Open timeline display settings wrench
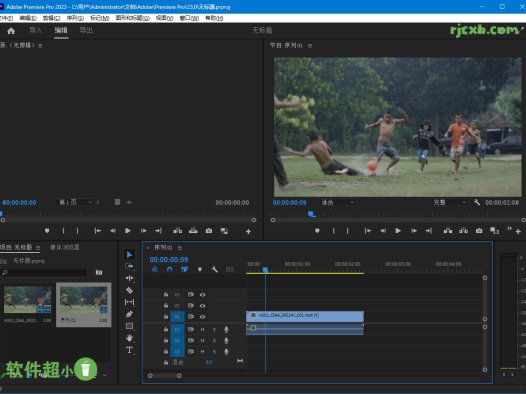Screen dimensions: 526x394 pos(214,269)
